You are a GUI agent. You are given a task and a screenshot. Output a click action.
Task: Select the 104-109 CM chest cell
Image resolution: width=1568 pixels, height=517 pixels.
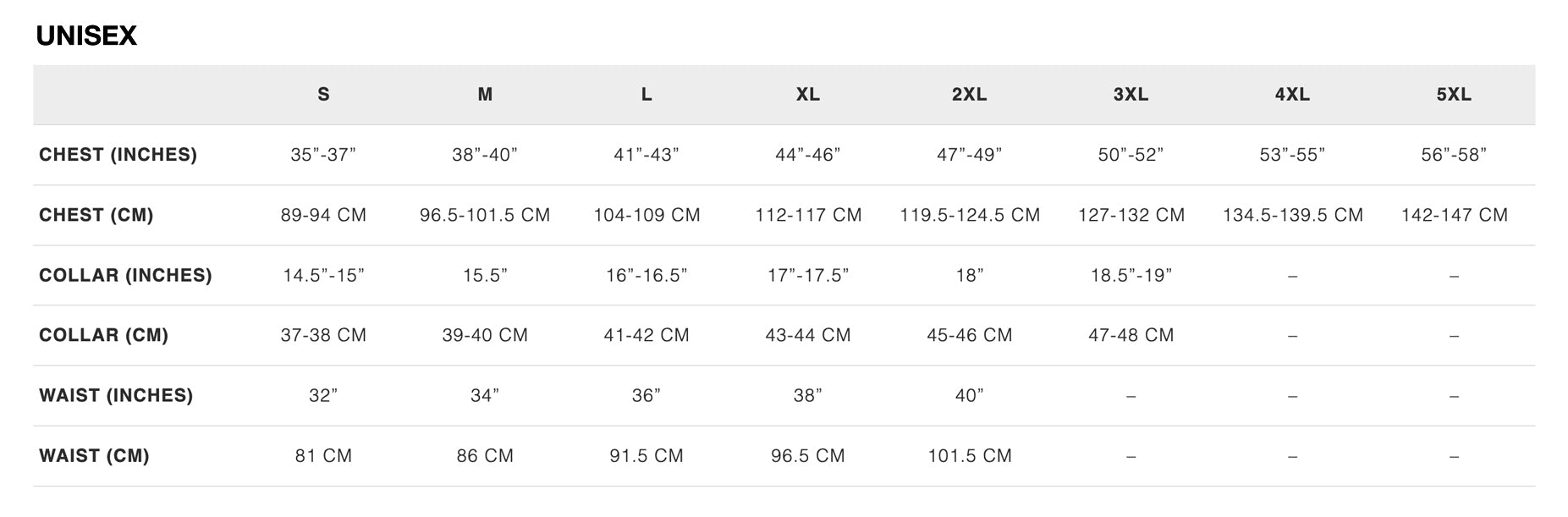point(646,215)
